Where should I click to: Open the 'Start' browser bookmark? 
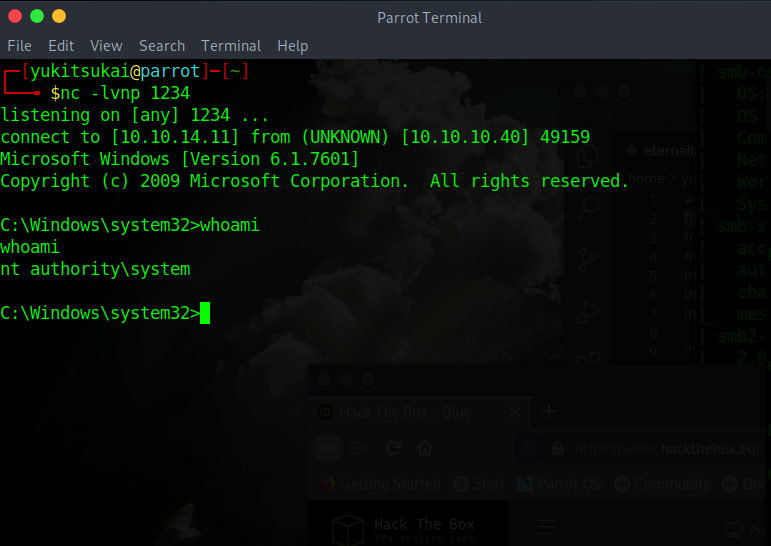coord(479,484)
